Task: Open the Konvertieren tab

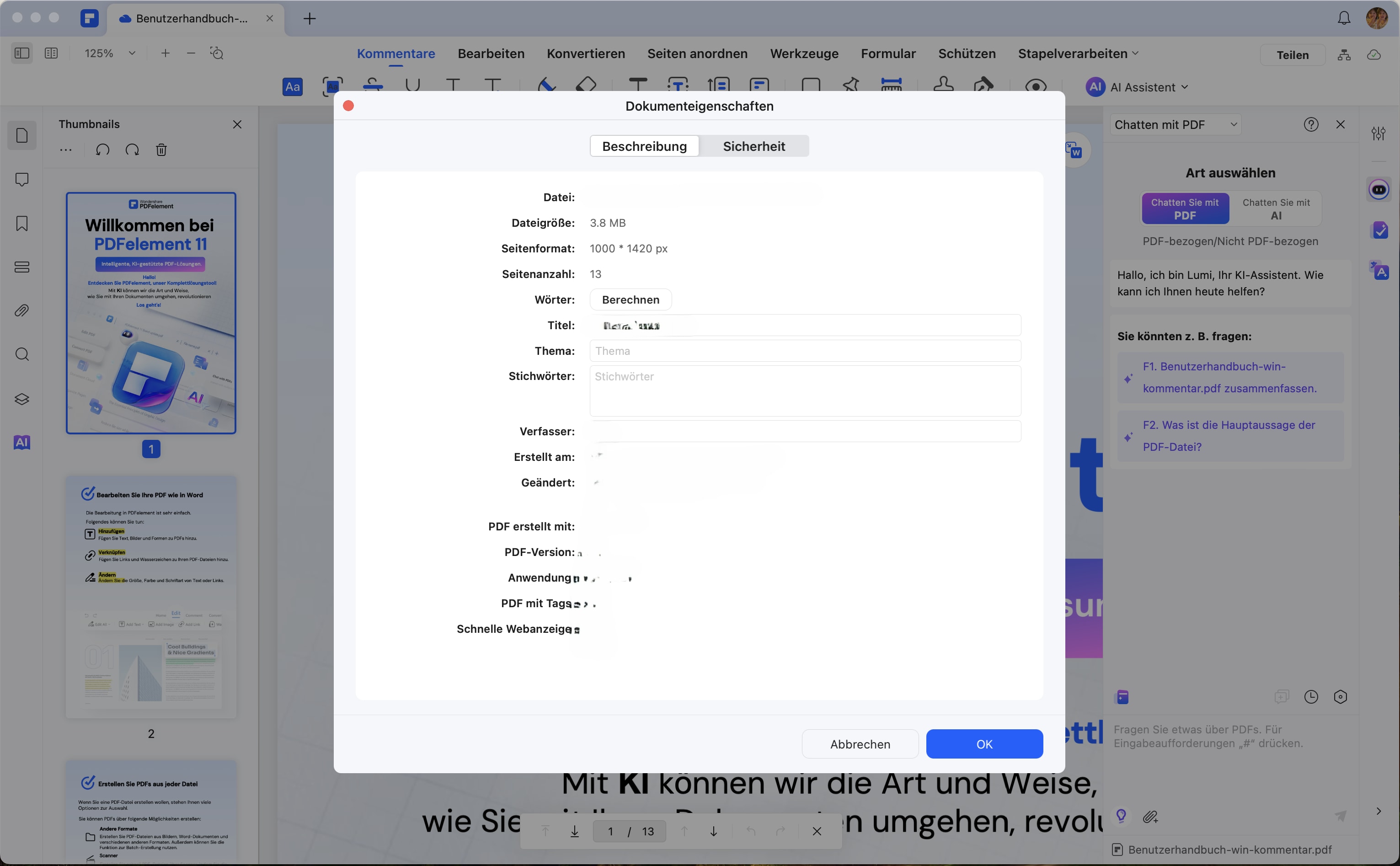Action: (586, 54)
